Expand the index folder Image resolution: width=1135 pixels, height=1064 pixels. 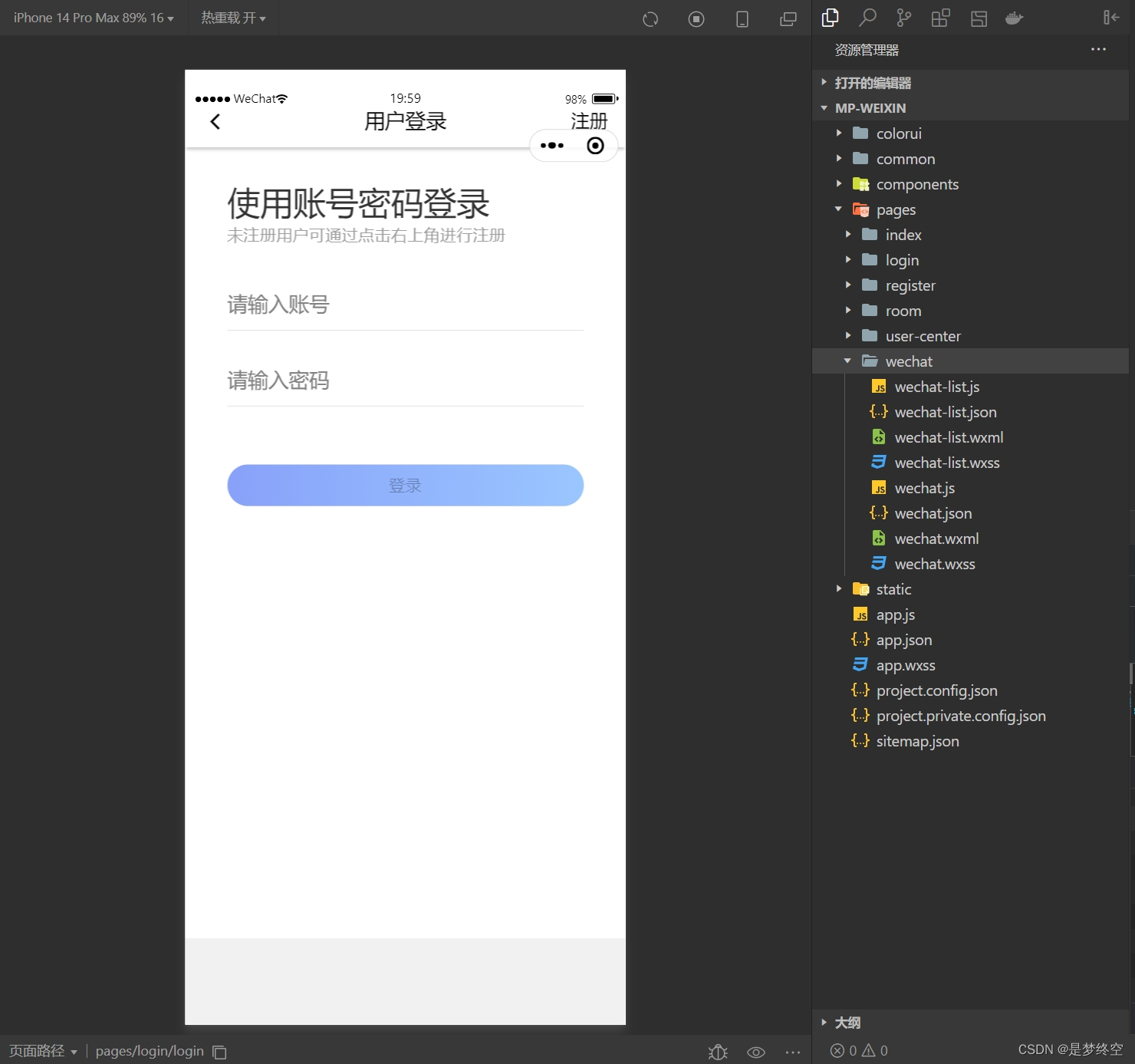tap(970, 235)
